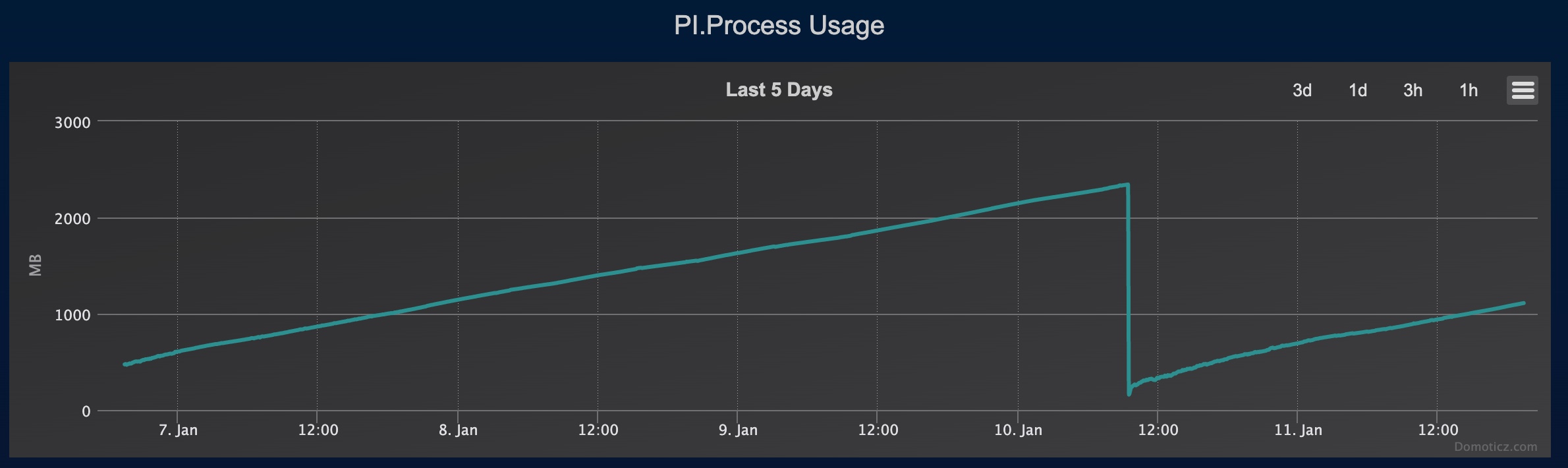Select the 3d time range

(x=1302, y=90)
